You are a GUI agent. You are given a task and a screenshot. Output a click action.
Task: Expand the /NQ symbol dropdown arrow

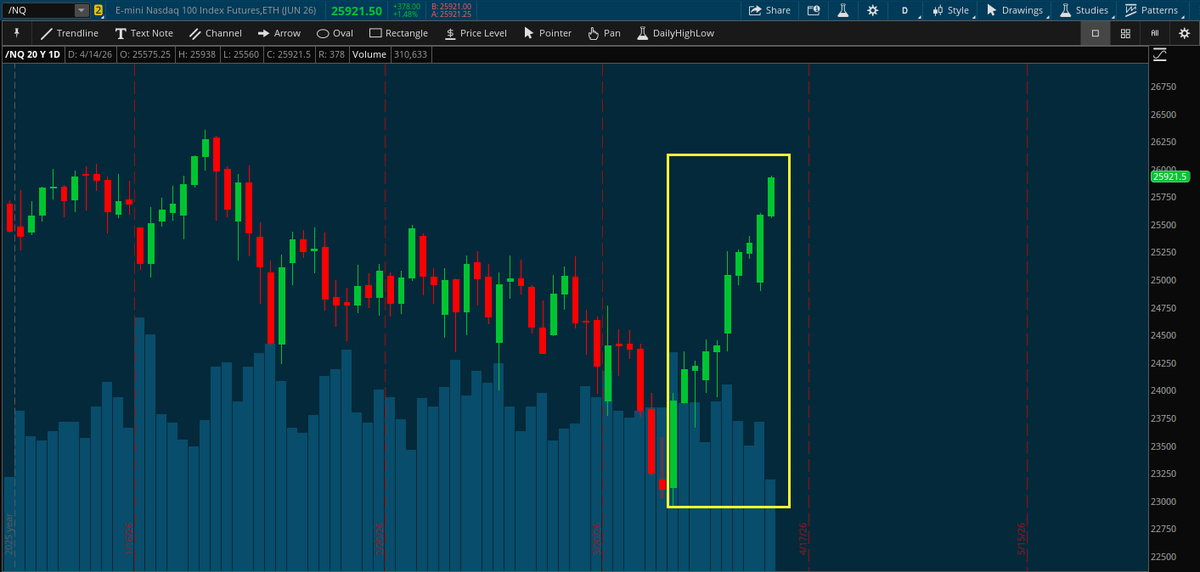click(80, 10)
